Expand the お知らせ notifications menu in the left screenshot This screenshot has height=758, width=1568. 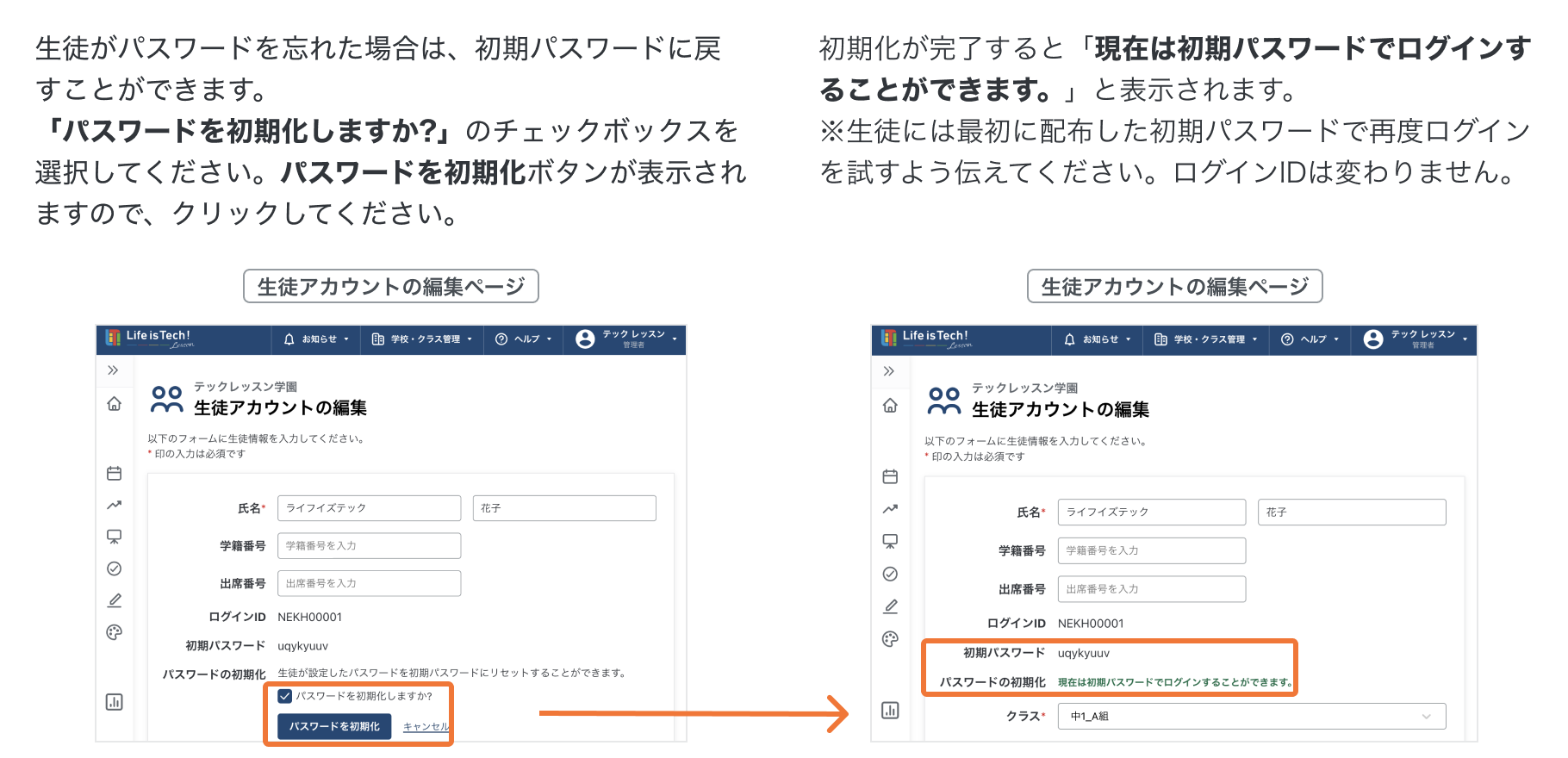point(316,339)
